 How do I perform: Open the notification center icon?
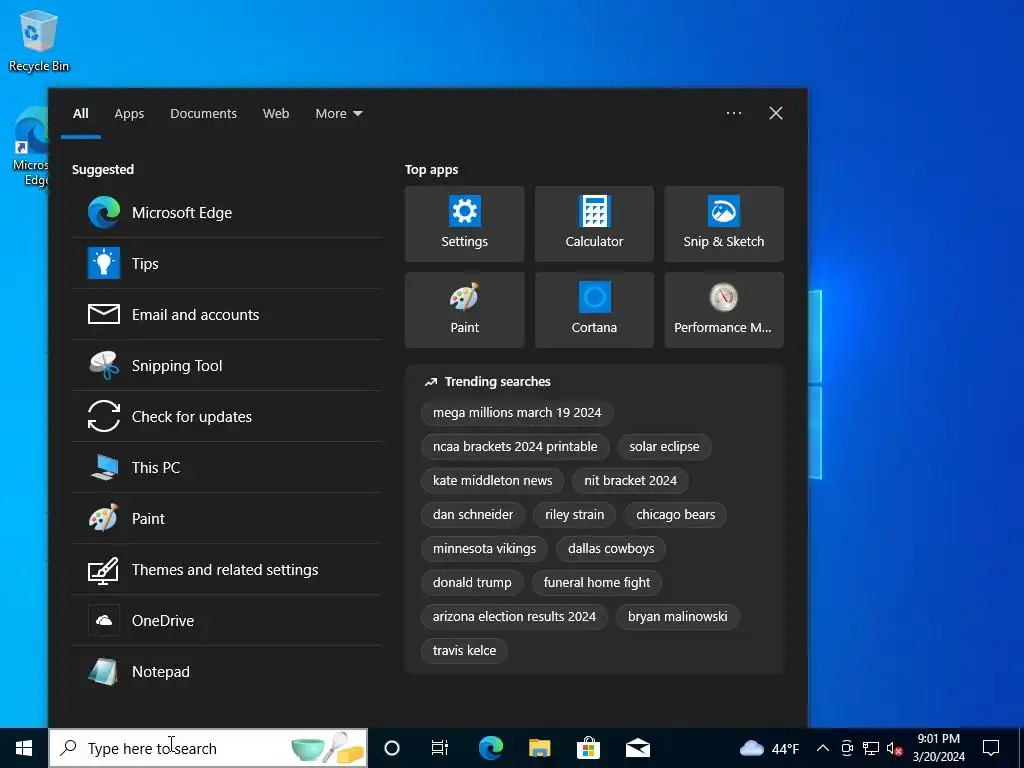(991, 748)
